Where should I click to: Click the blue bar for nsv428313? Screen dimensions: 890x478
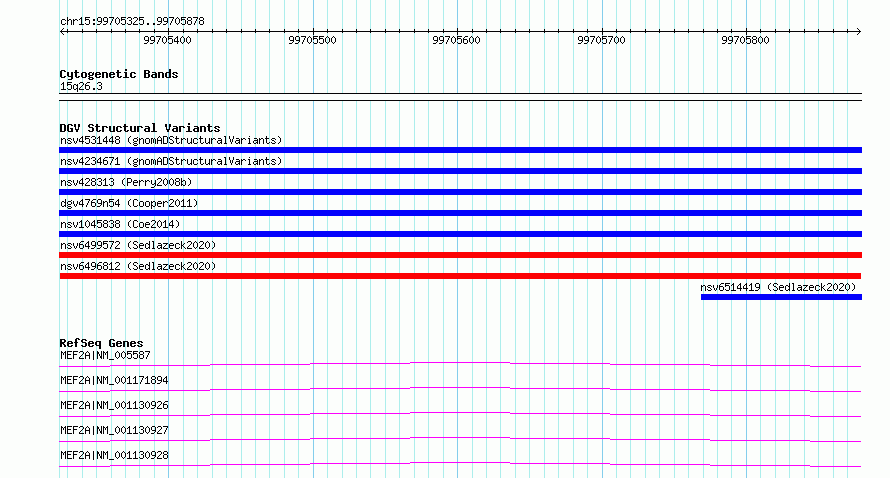click(460, 192)
